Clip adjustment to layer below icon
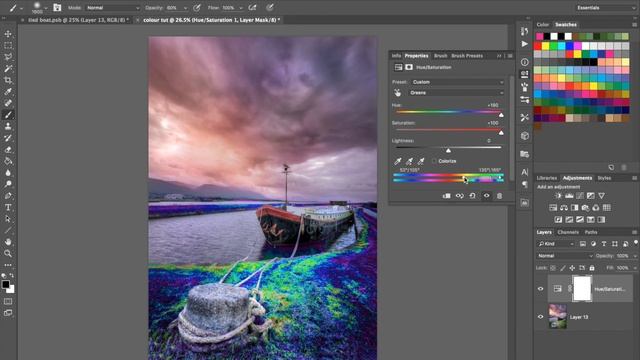Screen dimensions: 640x360 (x=447, y=196)
